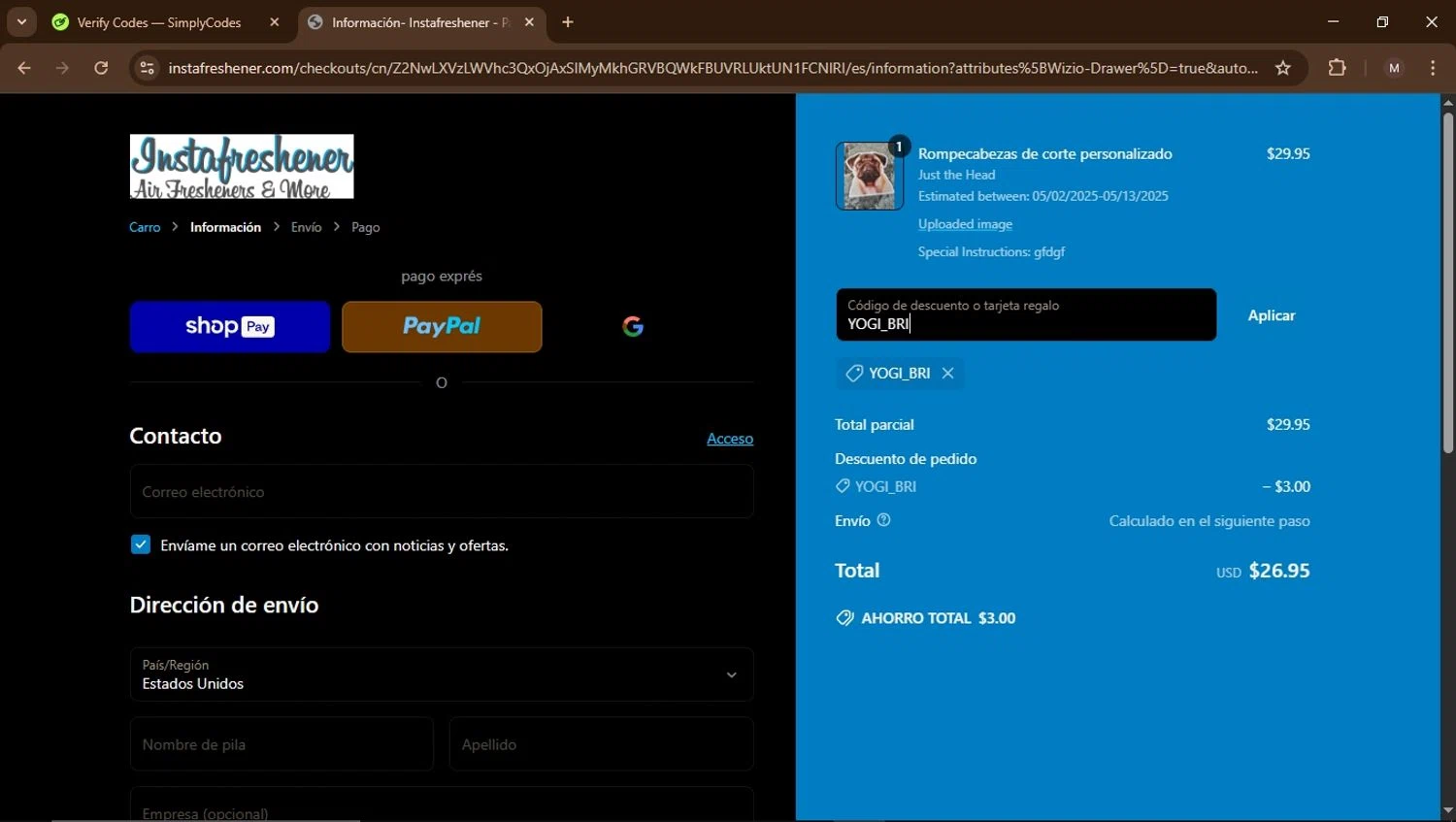The height and width of the screenshot is (822, 1456).
Task: Apply the discount code with Aplicar
Action: (x=1272, y=315)
